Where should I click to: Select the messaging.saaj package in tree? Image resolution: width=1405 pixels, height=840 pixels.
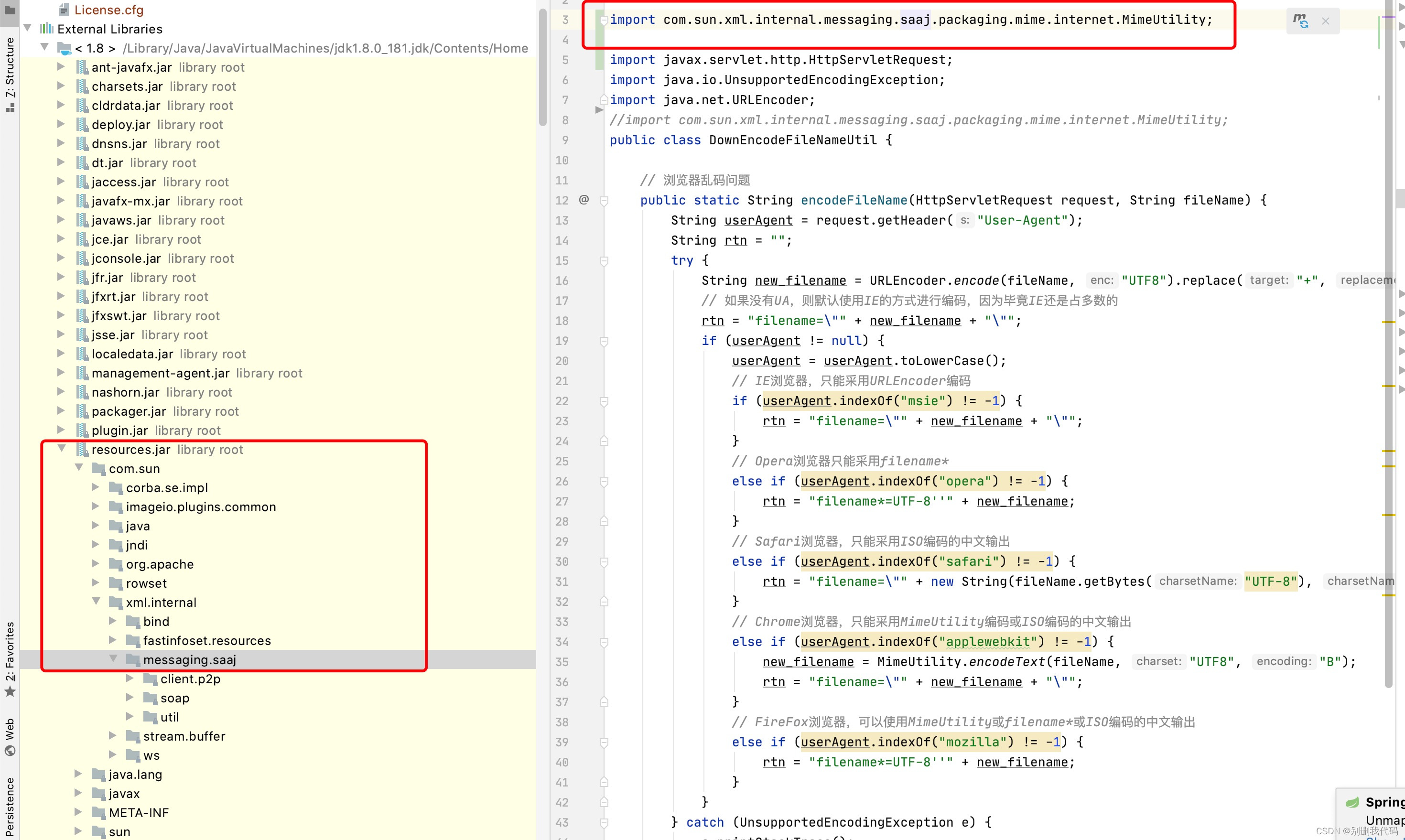pyautogui.click(x=189, y=660)
